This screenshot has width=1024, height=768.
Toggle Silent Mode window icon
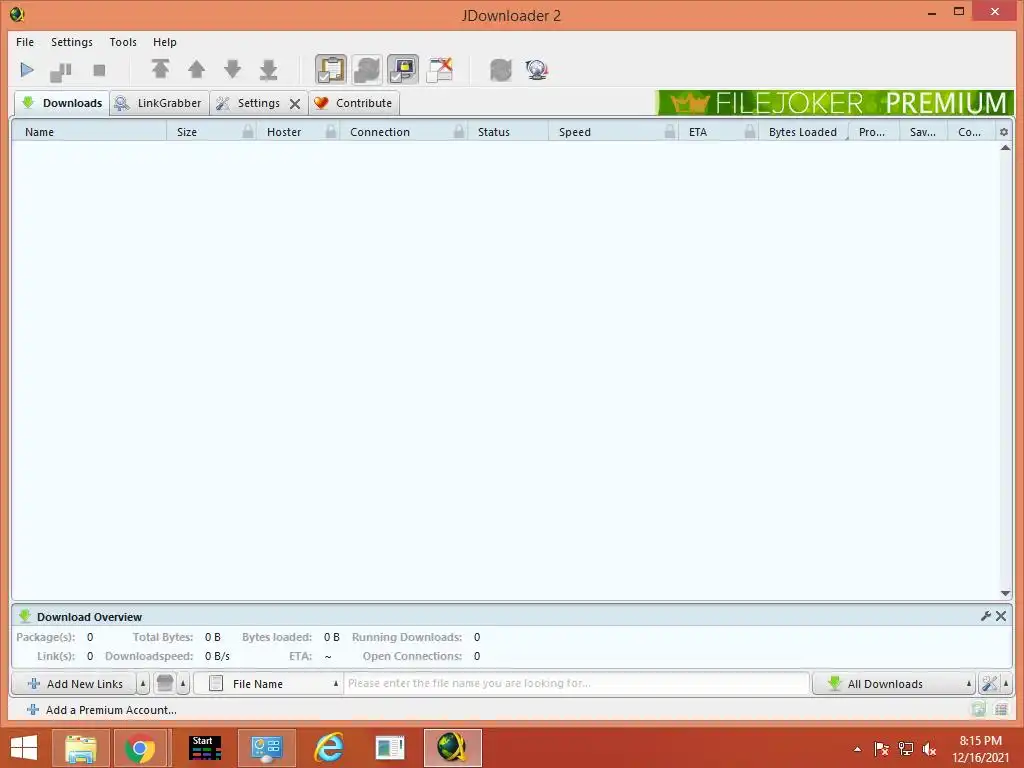point(440,70)
